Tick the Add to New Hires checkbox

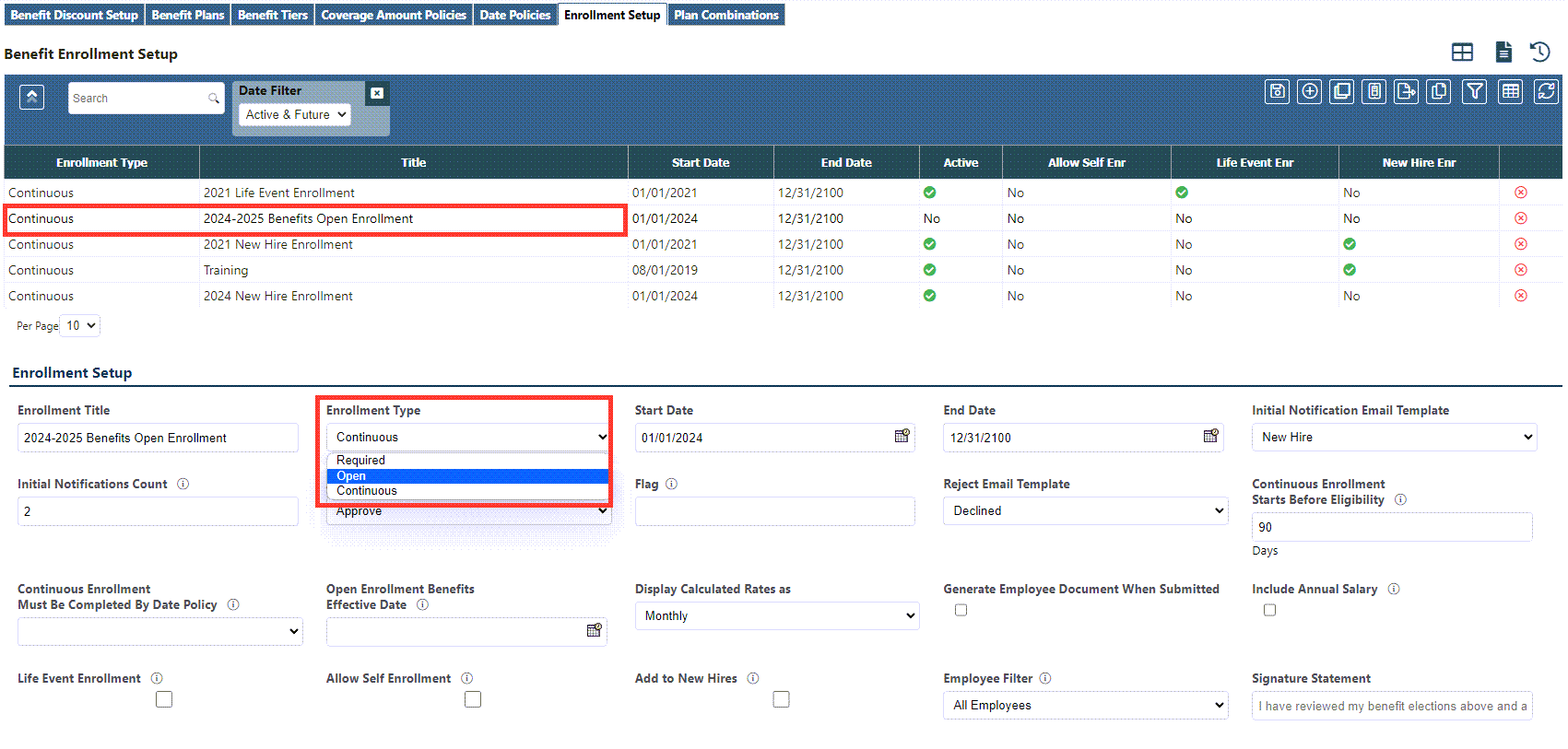781,699
